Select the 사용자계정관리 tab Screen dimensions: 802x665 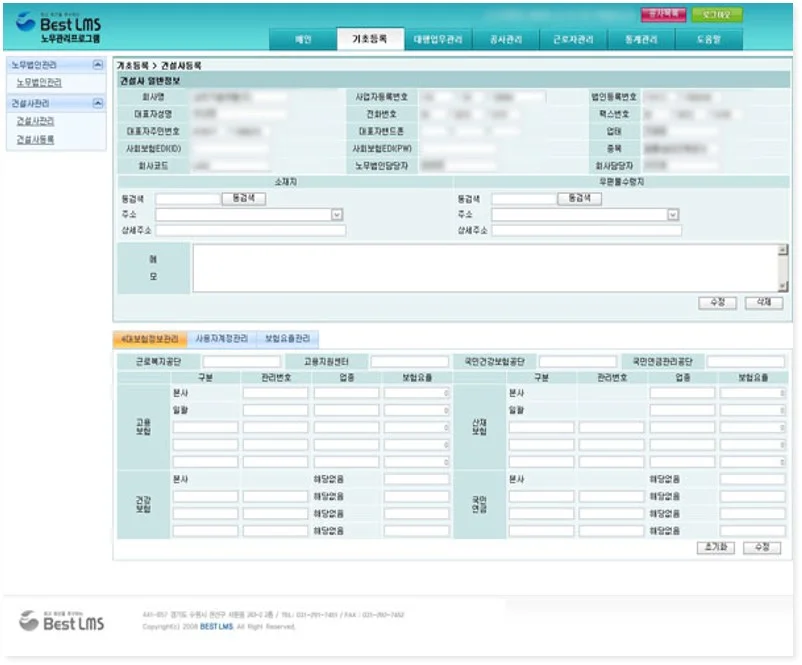click(x=221, y=339)
